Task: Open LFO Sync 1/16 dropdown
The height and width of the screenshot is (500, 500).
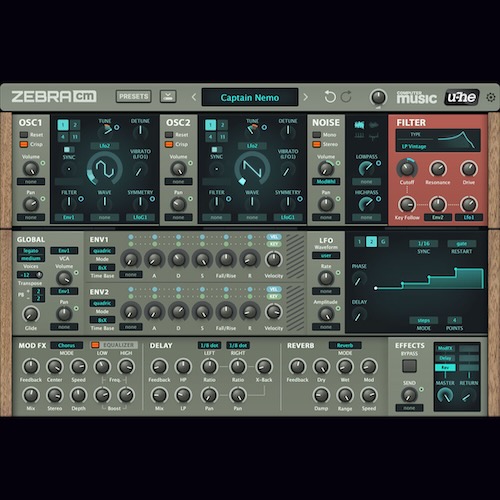Action: tap(424, 244)
